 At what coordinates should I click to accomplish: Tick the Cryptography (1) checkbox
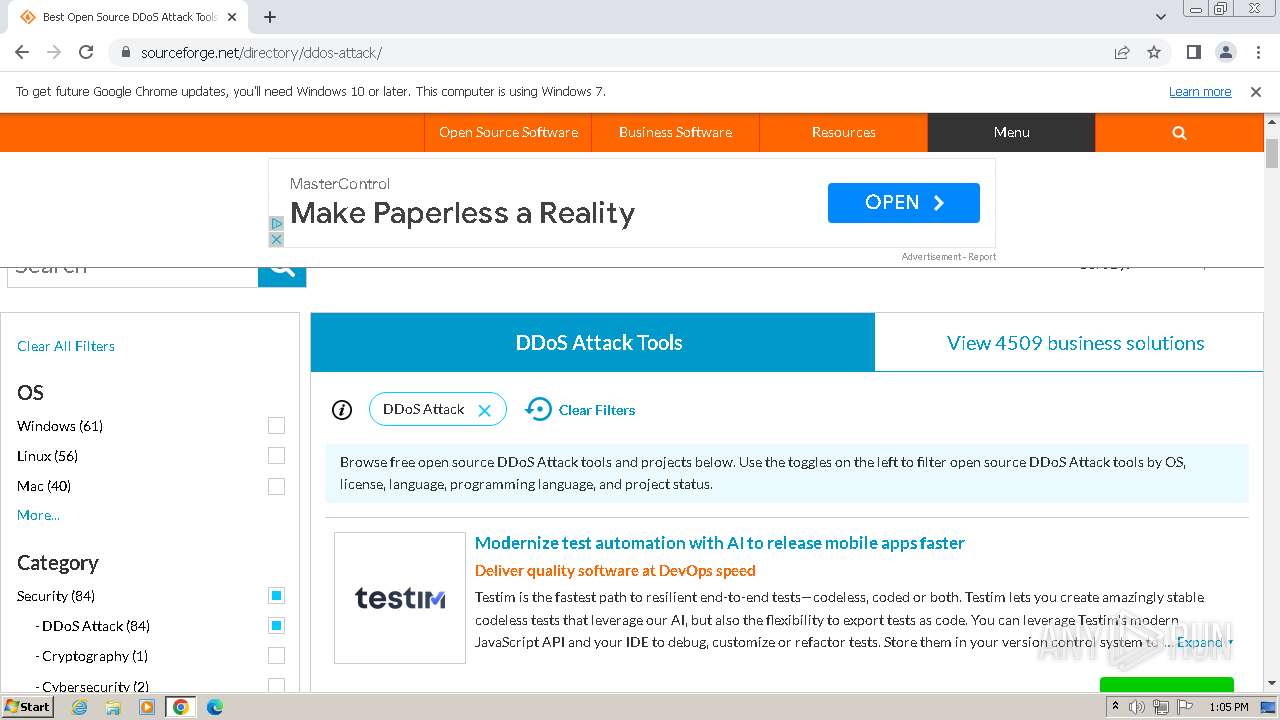(x=277, y=656)
